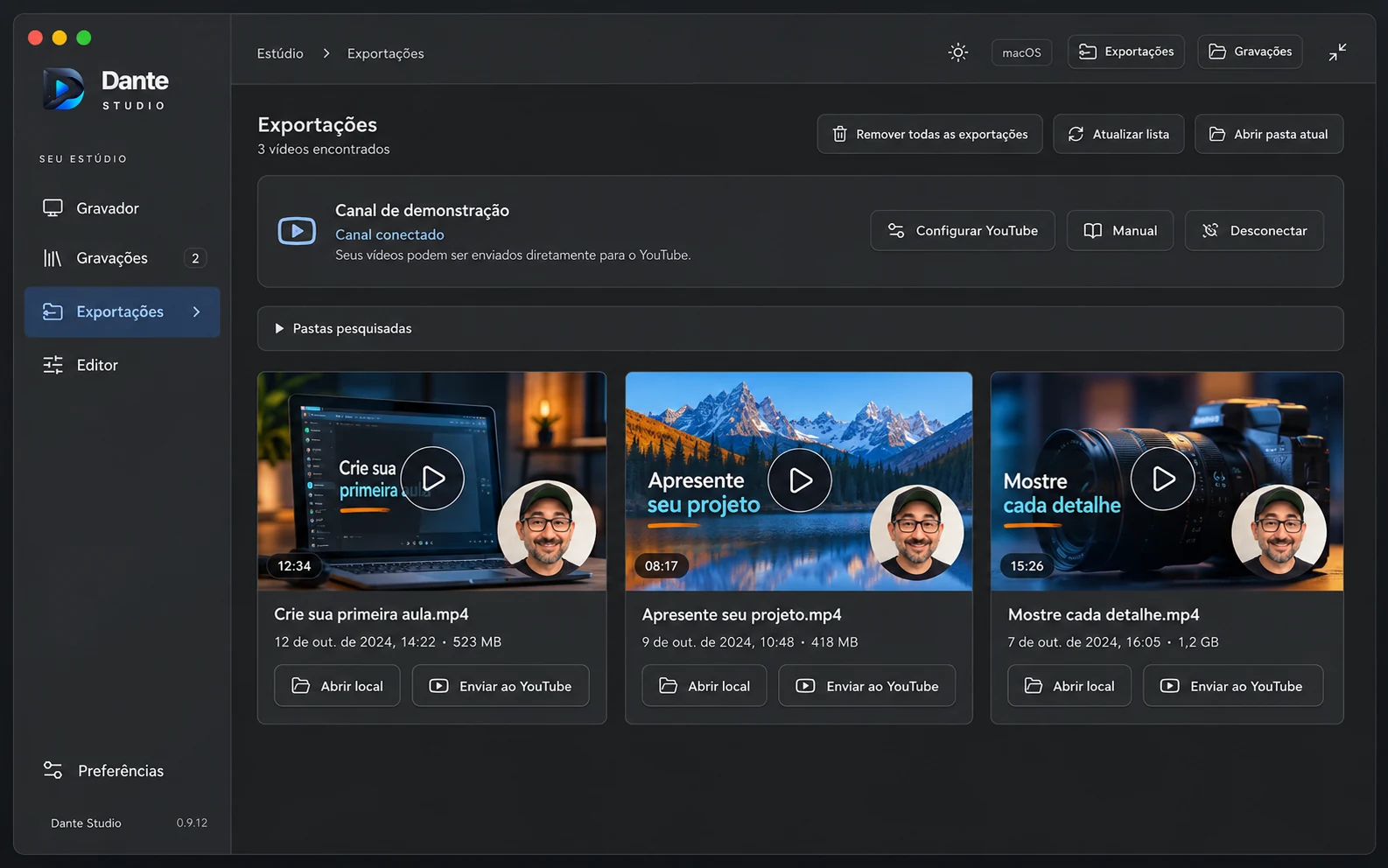Click the Estúdio breadcrumb link
Screen dimensions: 1388x868
tap(280, 53)
